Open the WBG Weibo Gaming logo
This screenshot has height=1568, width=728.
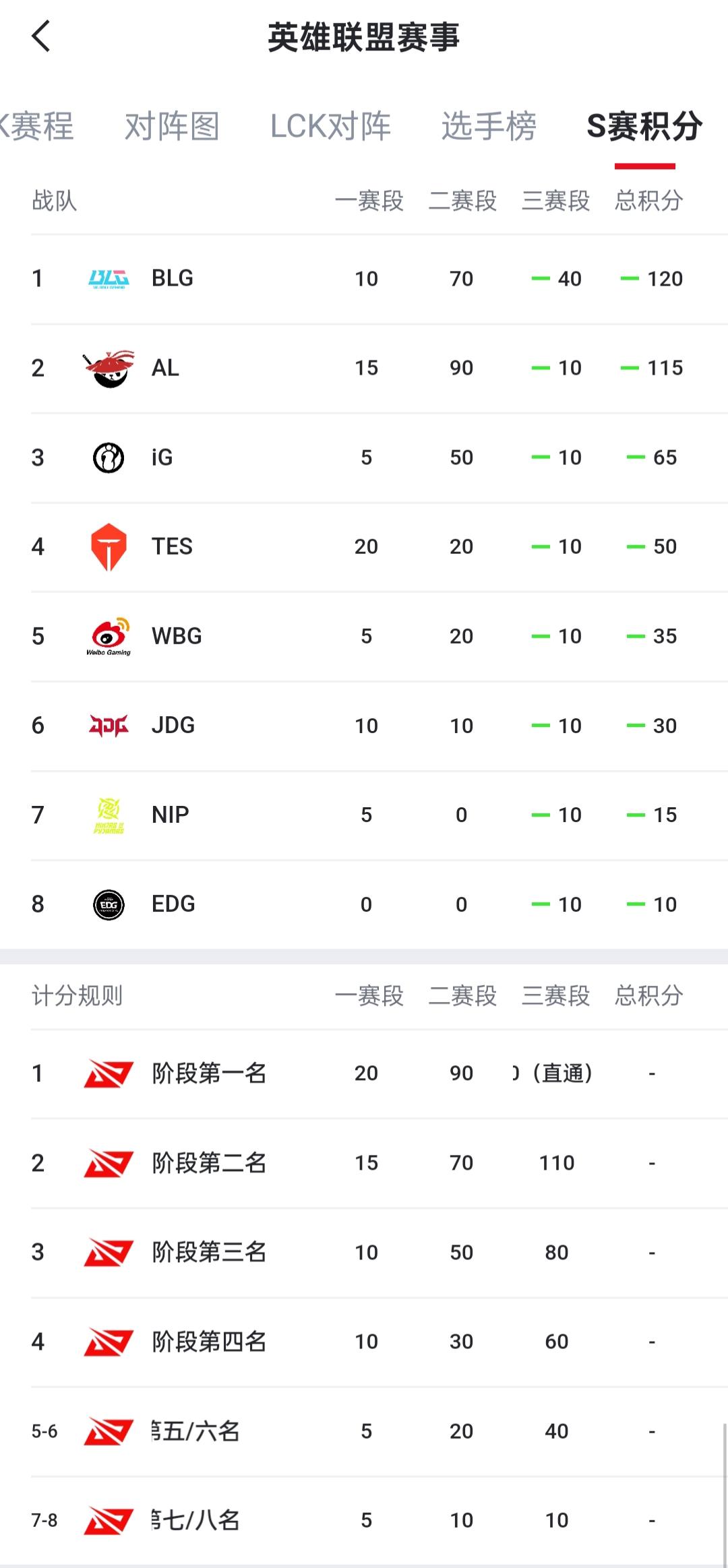pos(109,636)
